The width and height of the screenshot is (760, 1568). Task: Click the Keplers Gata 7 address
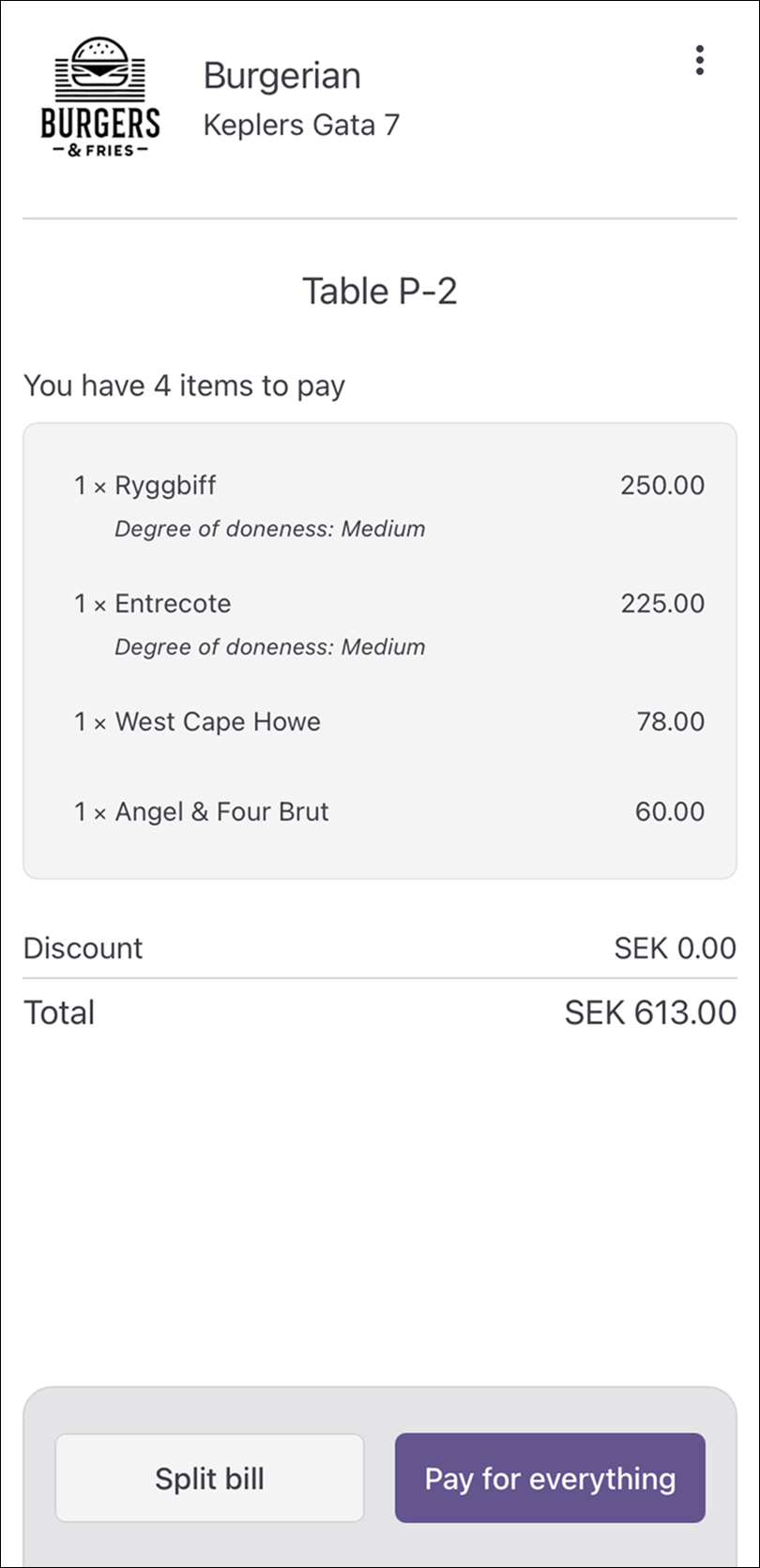pos(301,125)
